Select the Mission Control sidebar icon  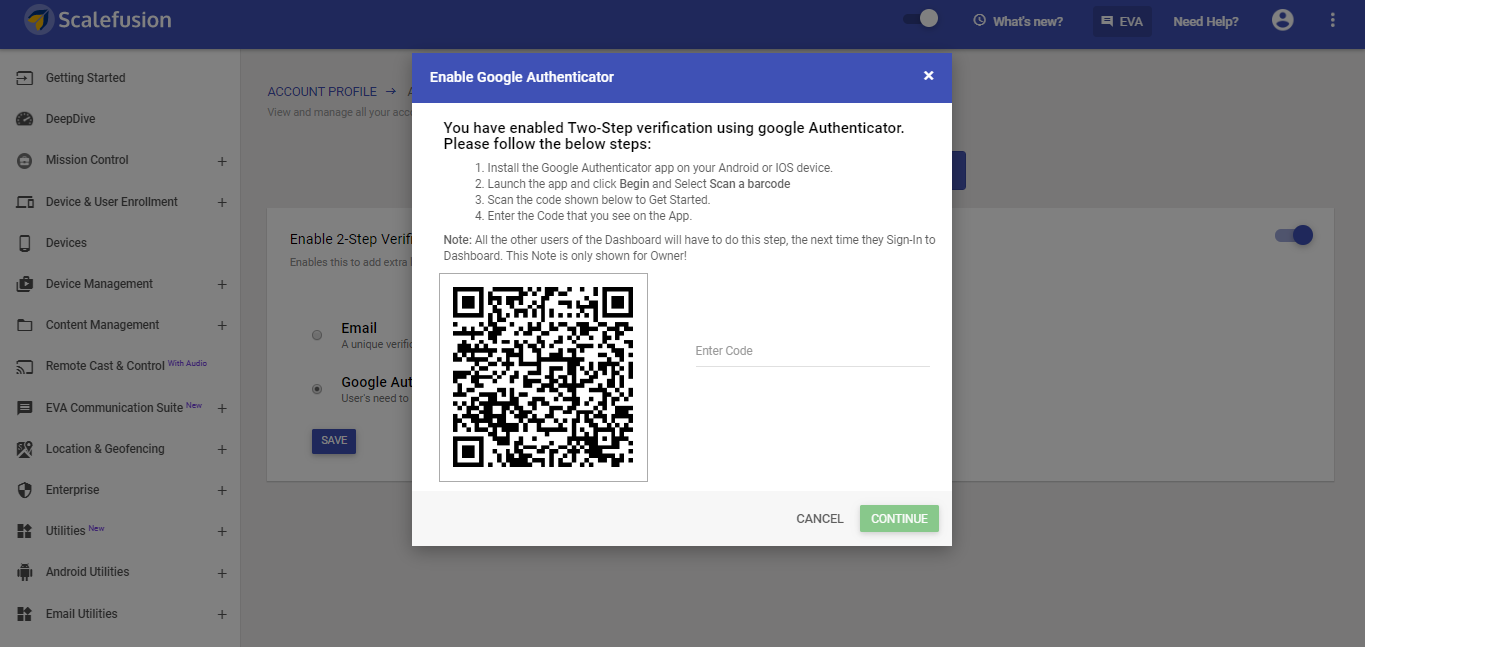25,160
